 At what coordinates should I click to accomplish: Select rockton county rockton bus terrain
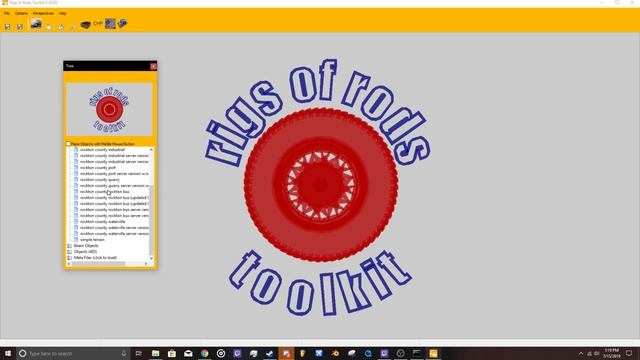click(x=104, y=191)
